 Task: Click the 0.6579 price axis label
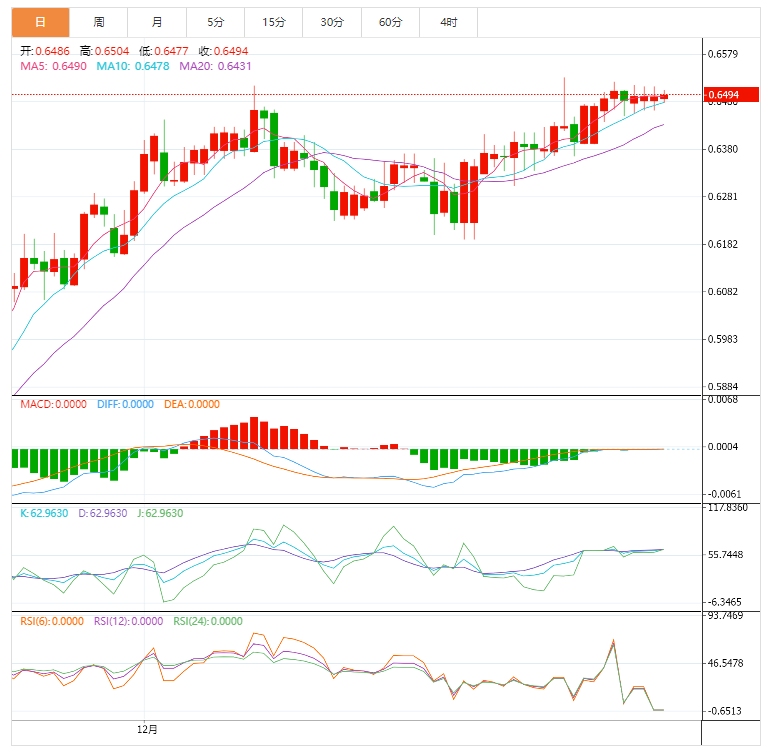pos(723,54)
